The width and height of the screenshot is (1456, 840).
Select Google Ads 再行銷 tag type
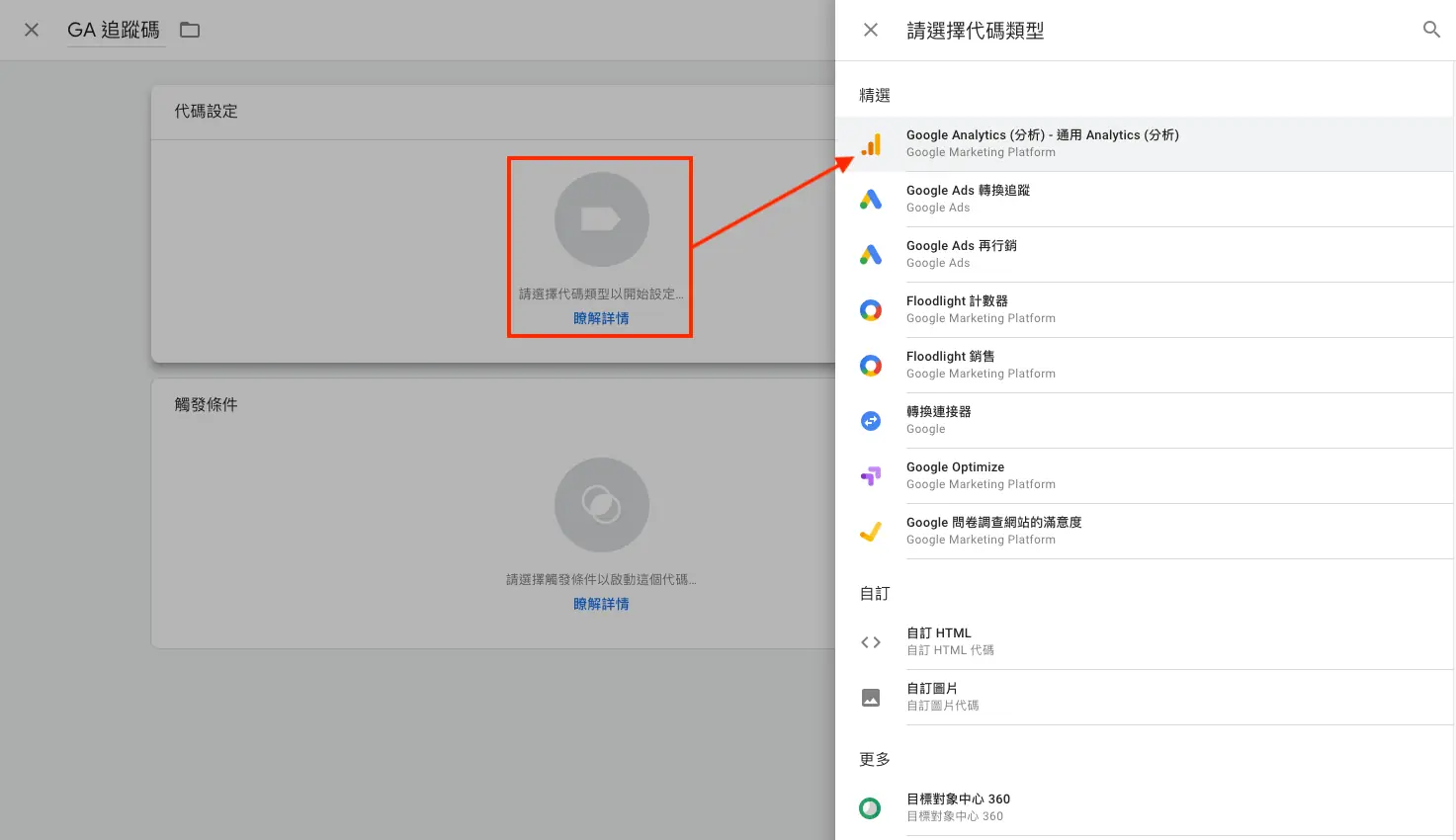click(1145, 255)
